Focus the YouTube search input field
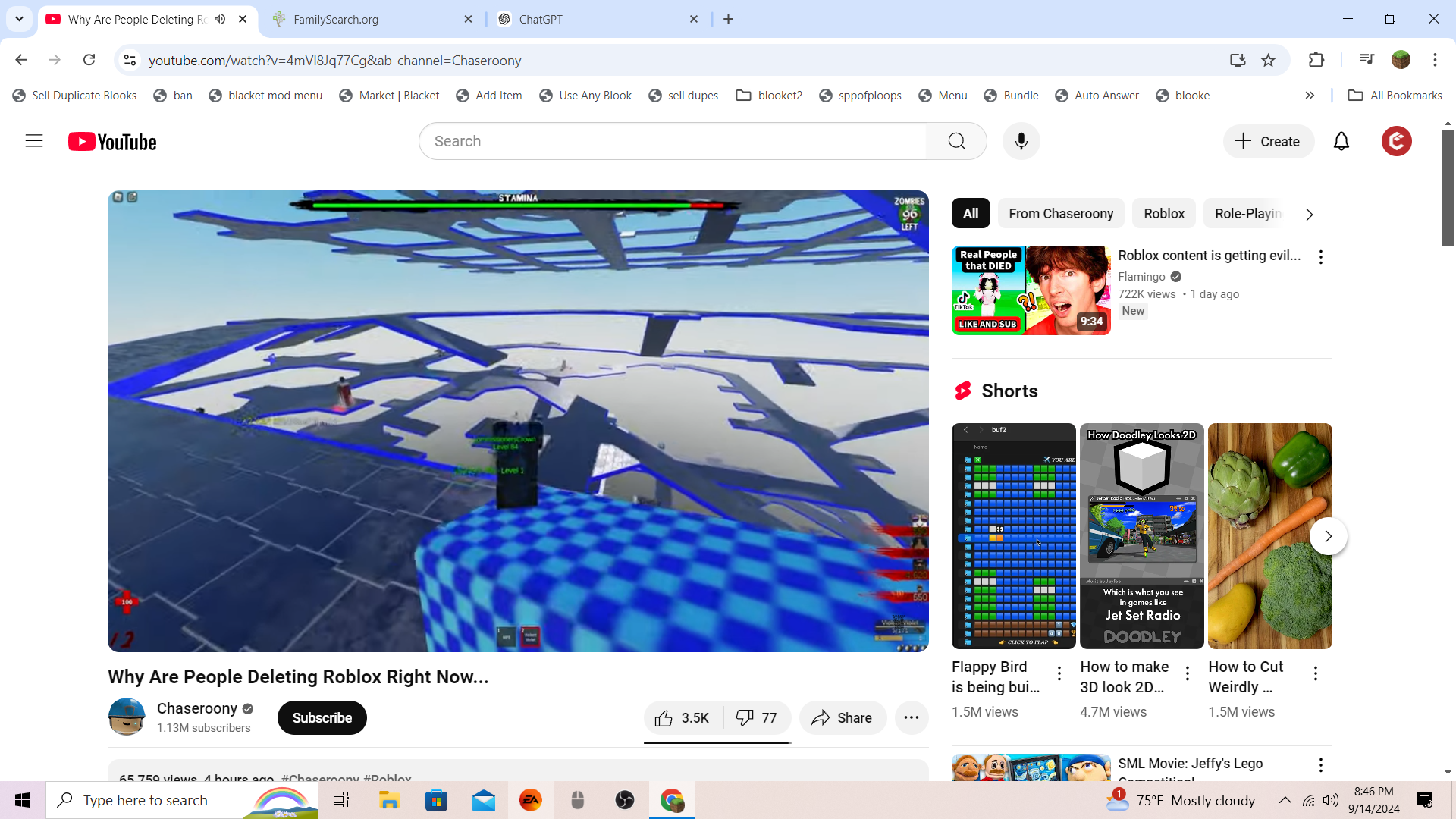 coord(673,141)
